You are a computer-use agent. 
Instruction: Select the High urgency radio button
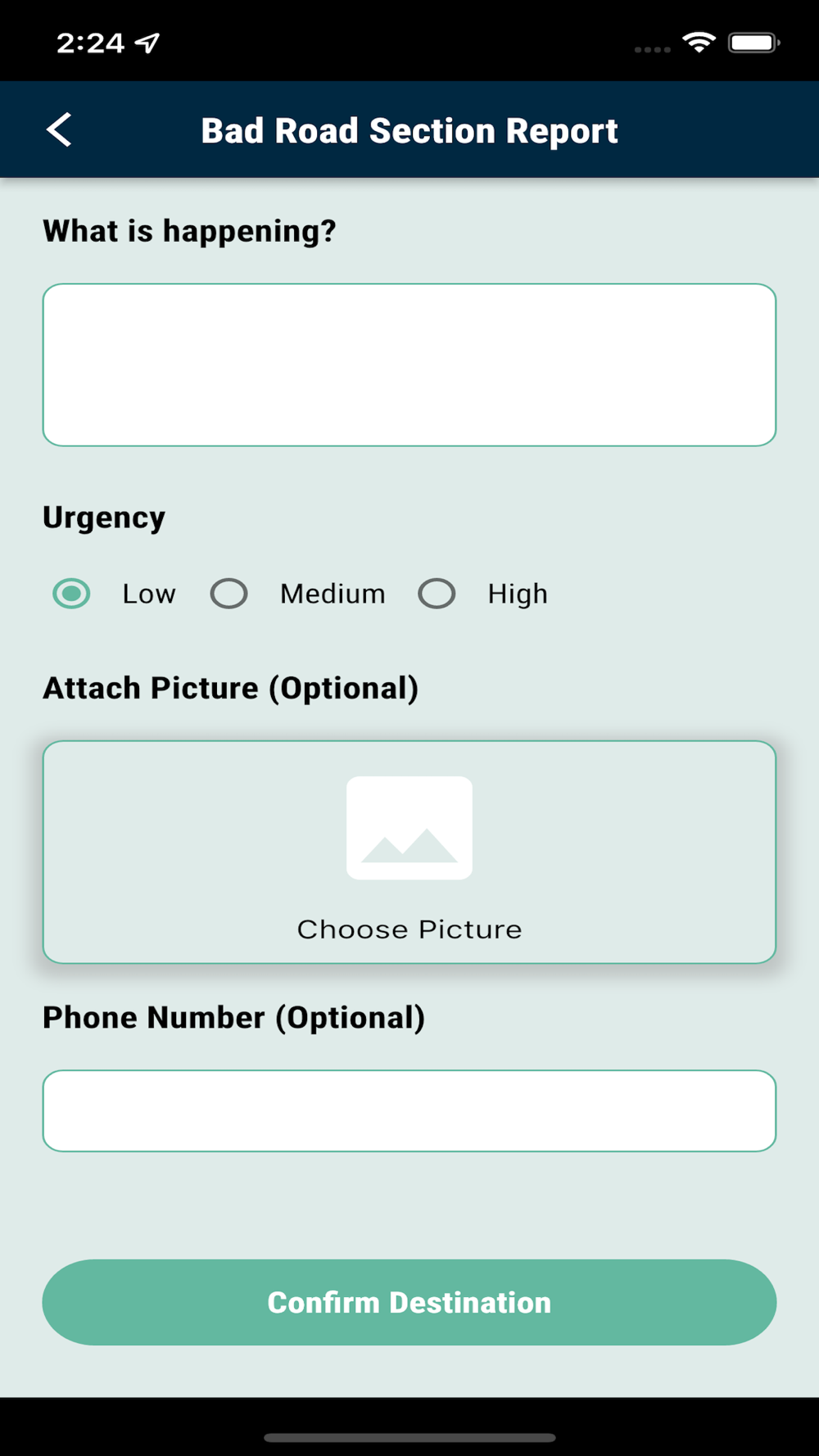tap(437, 594)
